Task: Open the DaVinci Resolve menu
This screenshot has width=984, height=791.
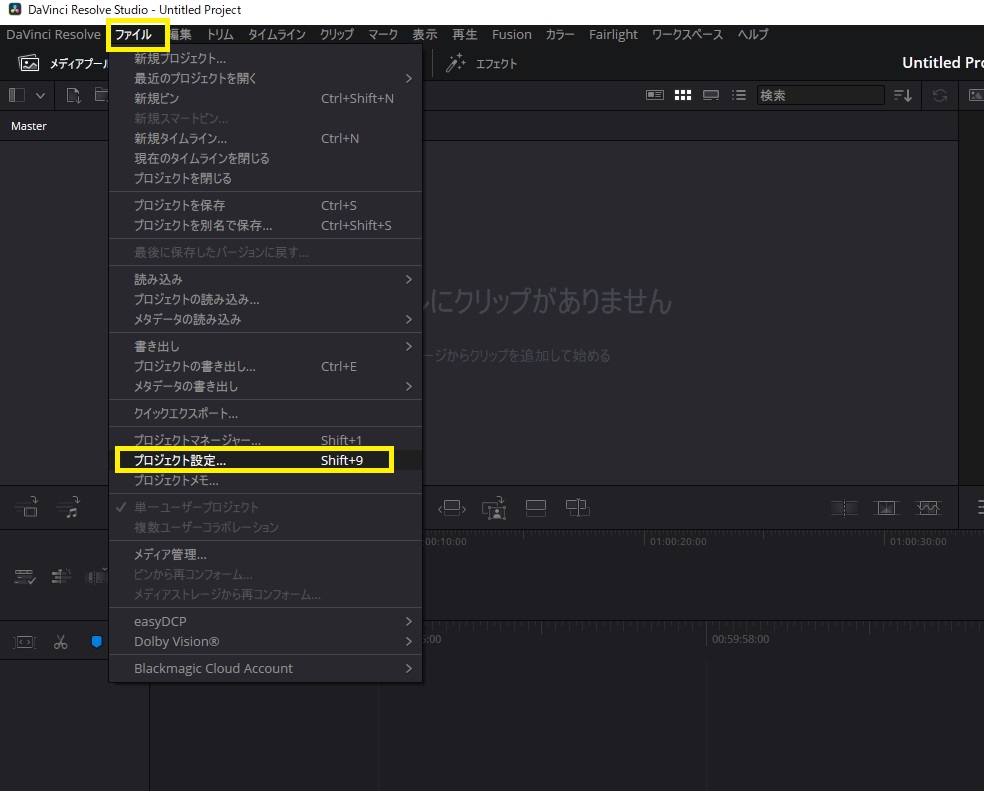Action: pos(53,35)
